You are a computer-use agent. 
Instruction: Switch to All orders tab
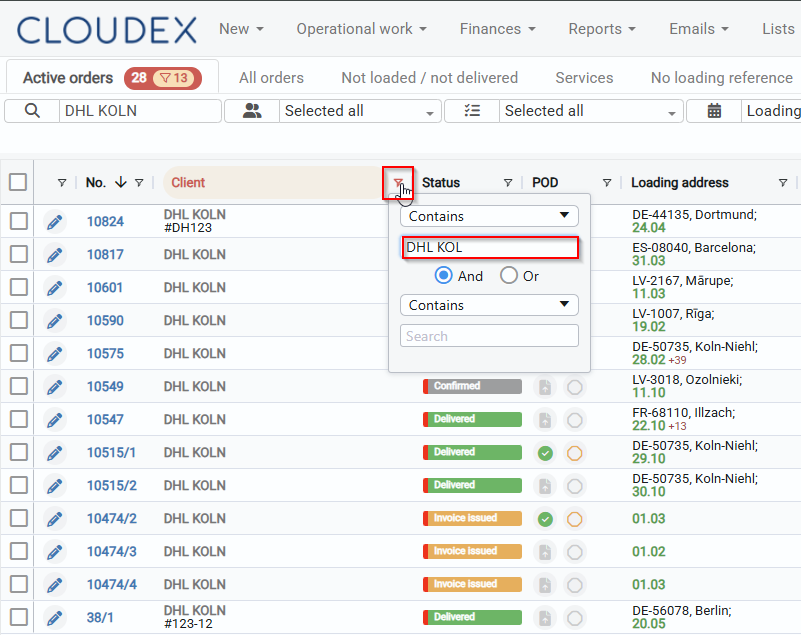271,78
